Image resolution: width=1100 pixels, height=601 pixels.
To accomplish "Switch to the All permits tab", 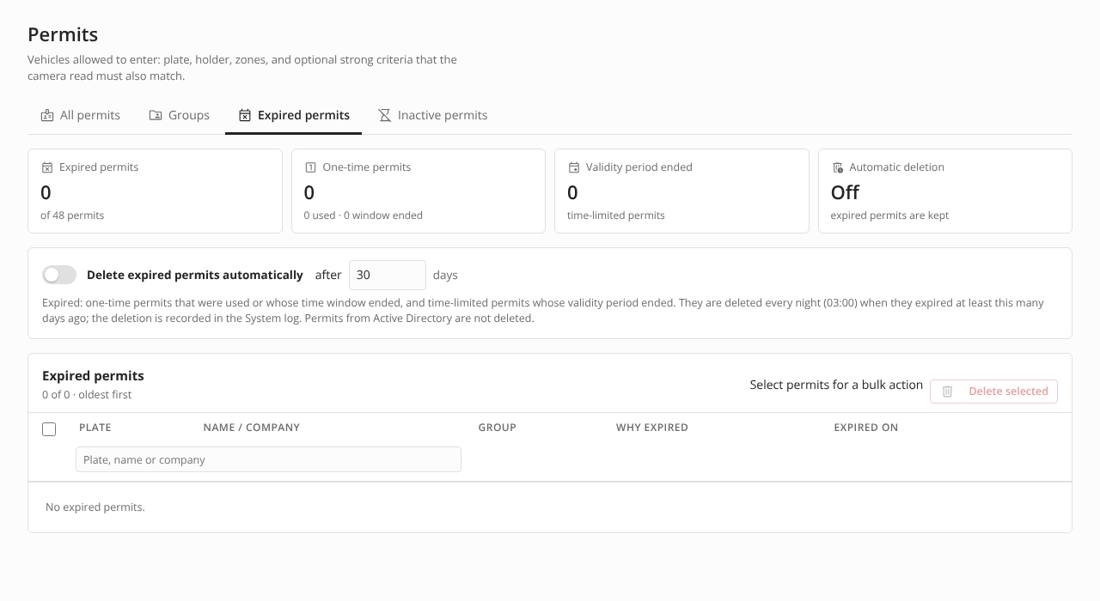I will [x=81, y=115].
